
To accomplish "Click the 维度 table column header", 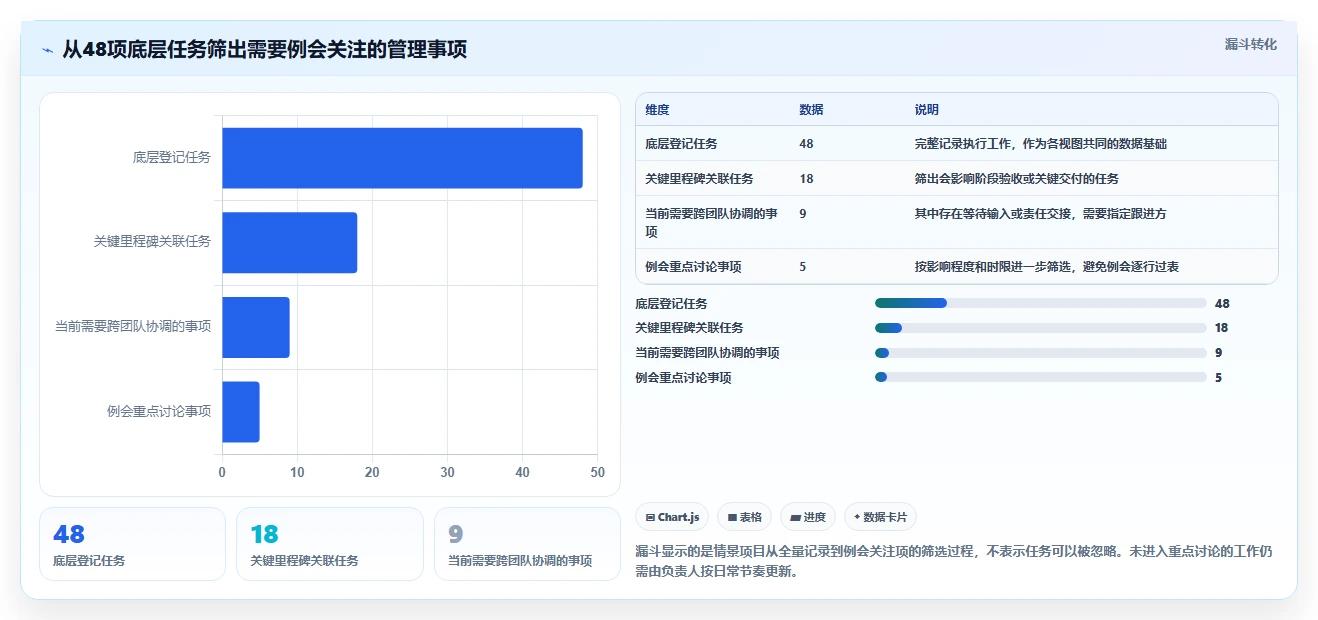I will coord(658,110).
